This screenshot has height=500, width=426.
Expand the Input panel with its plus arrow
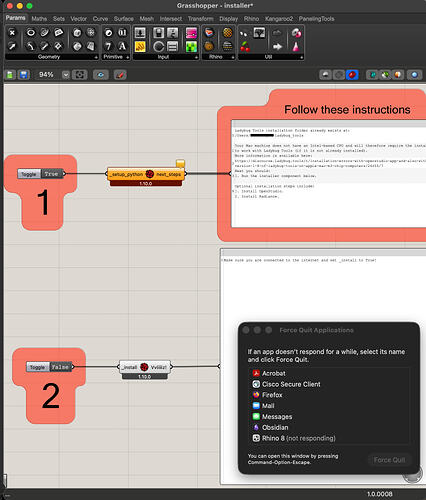196,57
